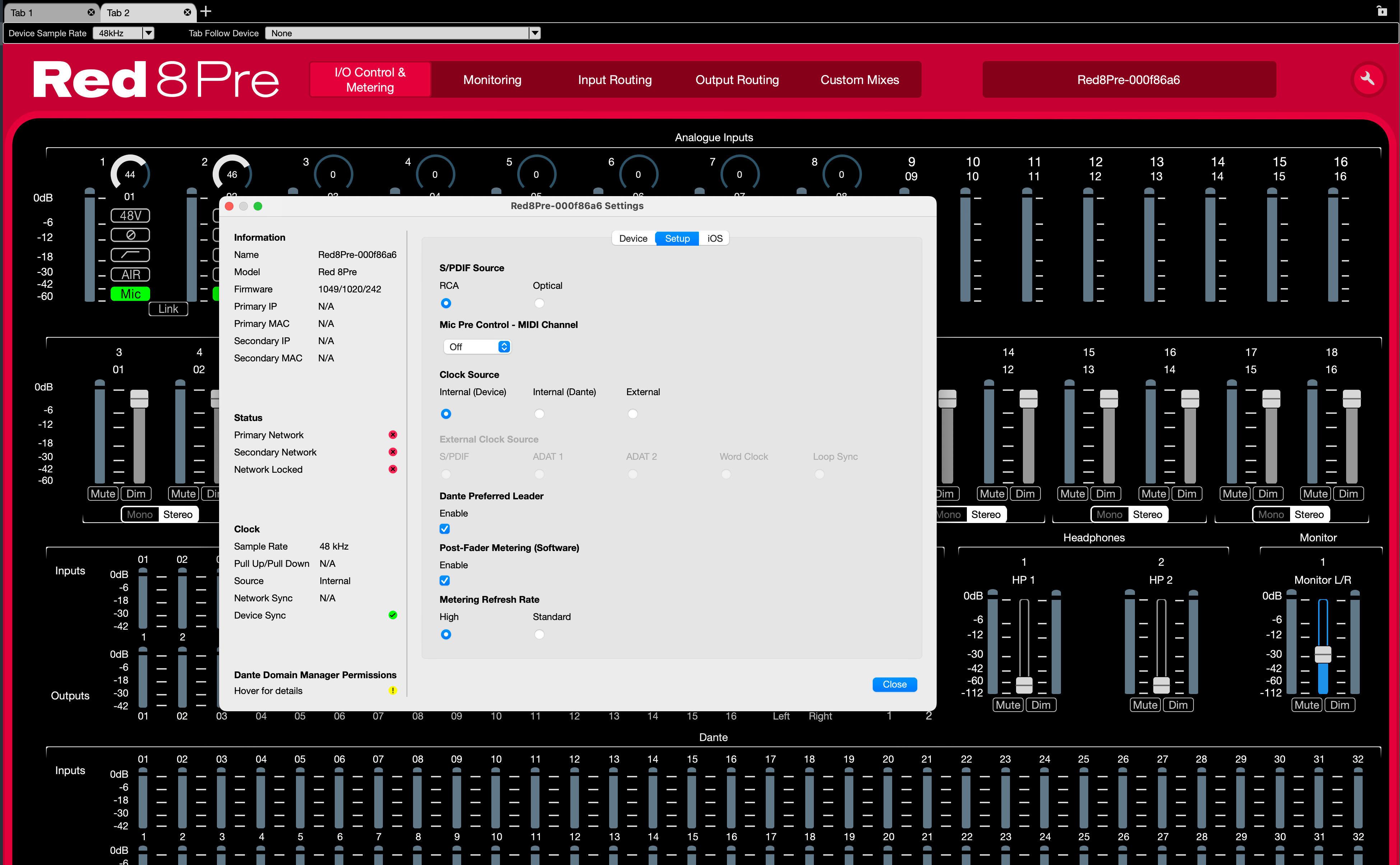This screenshot has width=1400, height=865.
Task: Toggle 48V phantom power on input 1
Action: coord(130,216)
